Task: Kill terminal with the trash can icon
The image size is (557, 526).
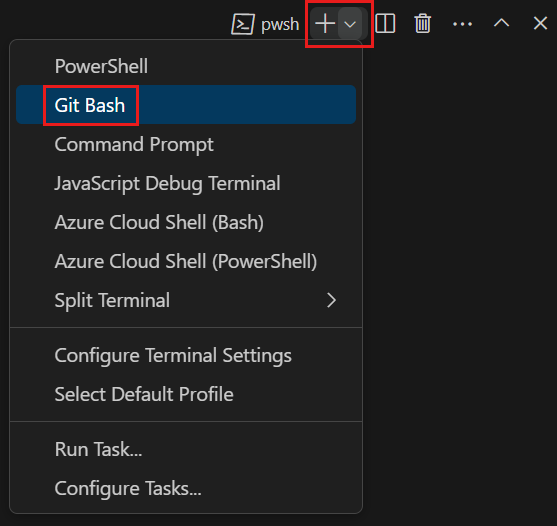Action: coord(422,24)
